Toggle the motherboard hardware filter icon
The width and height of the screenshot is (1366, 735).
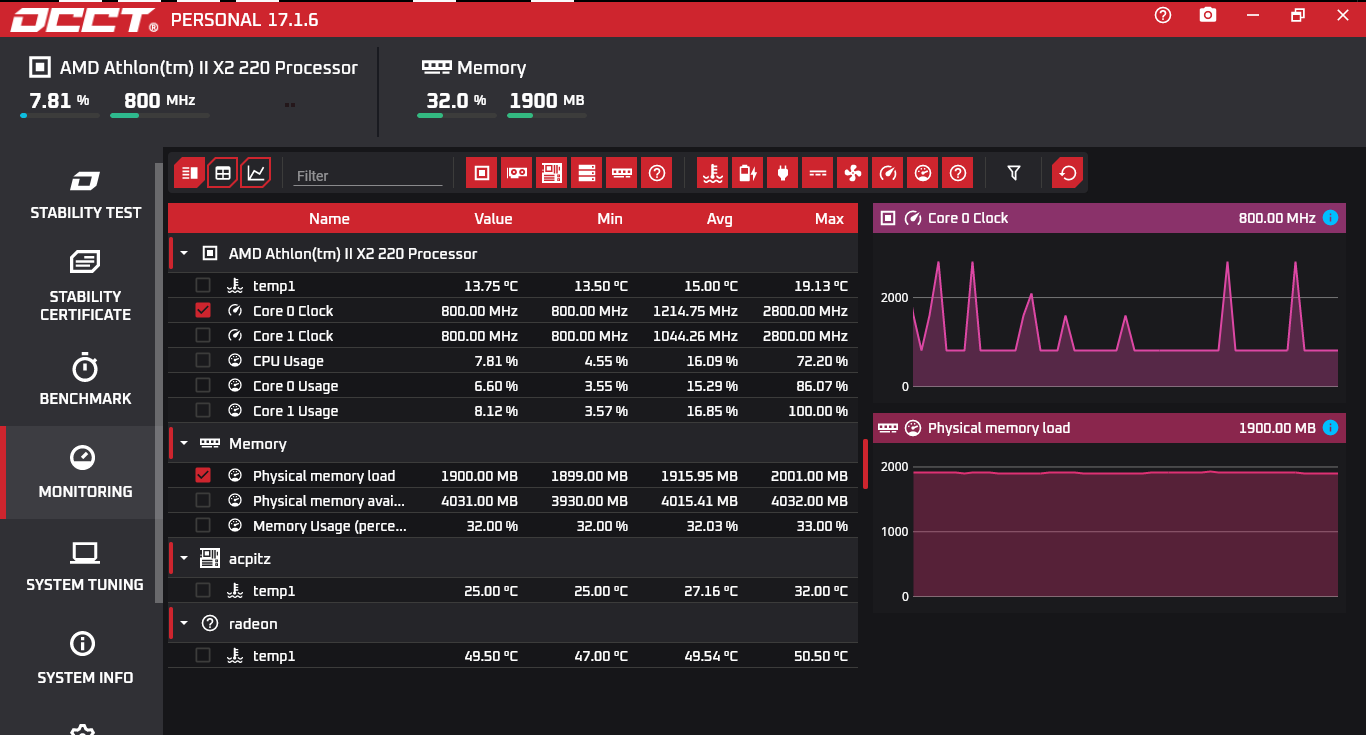tap(552, 173)
